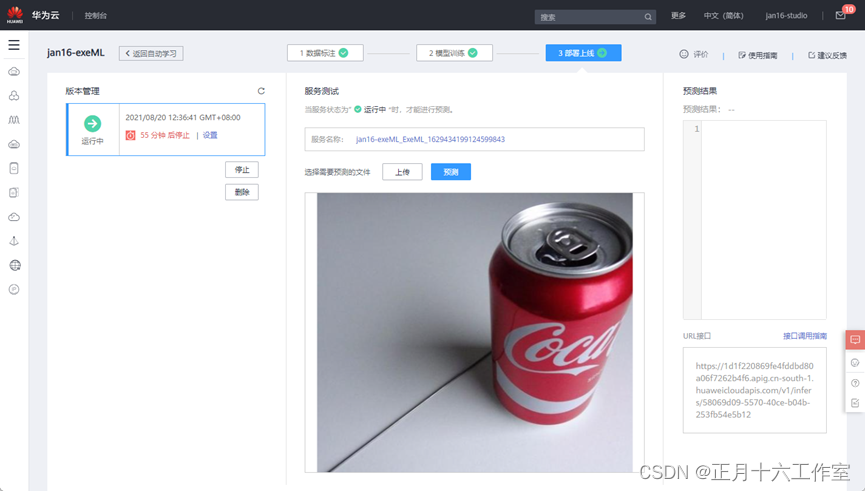This screenshot has height=491, width=865.
Task: Click the Huawei Cloud logo
Action: (15, 15)
